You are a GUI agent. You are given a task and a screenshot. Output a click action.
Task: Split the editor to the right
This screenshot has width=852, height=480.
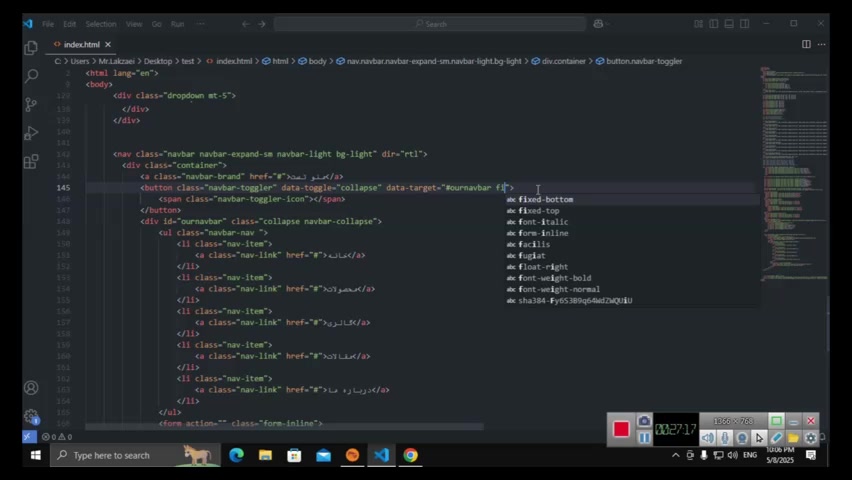(806, 44)
